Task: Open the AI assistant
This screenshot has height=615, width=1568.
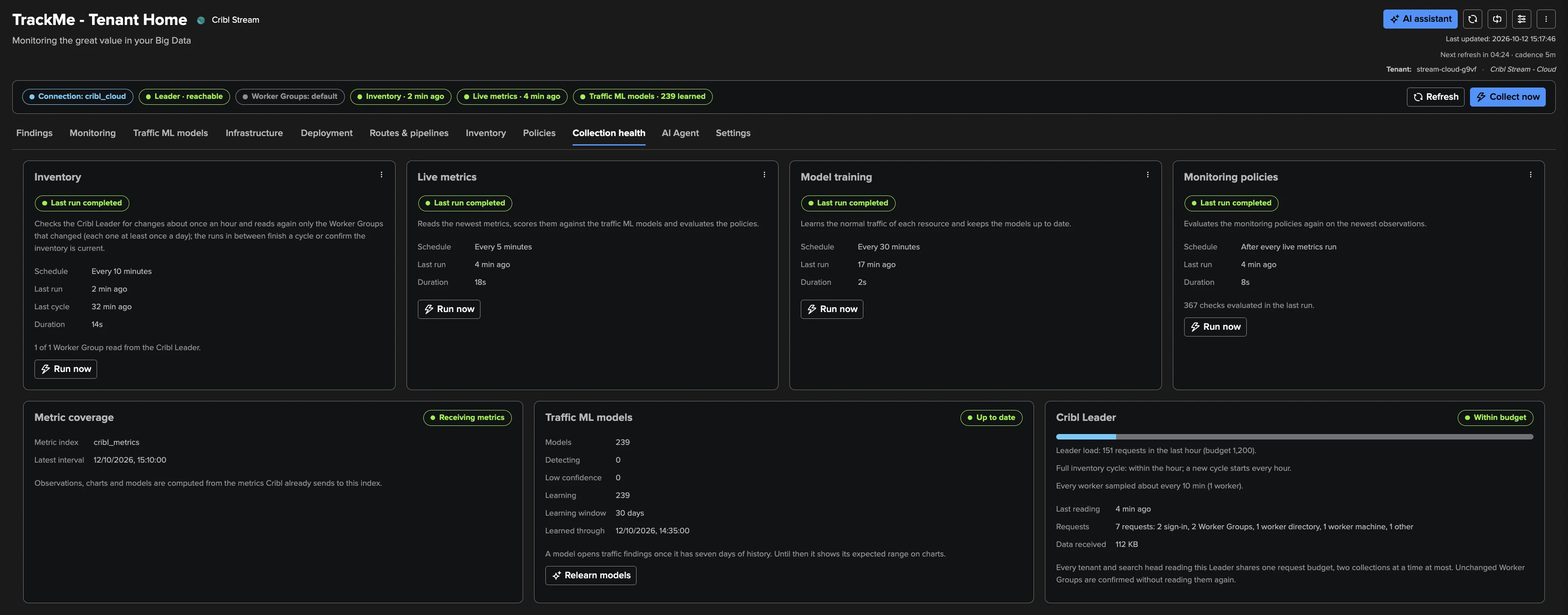Action: pyautogui.click(x=1420, y=19)
